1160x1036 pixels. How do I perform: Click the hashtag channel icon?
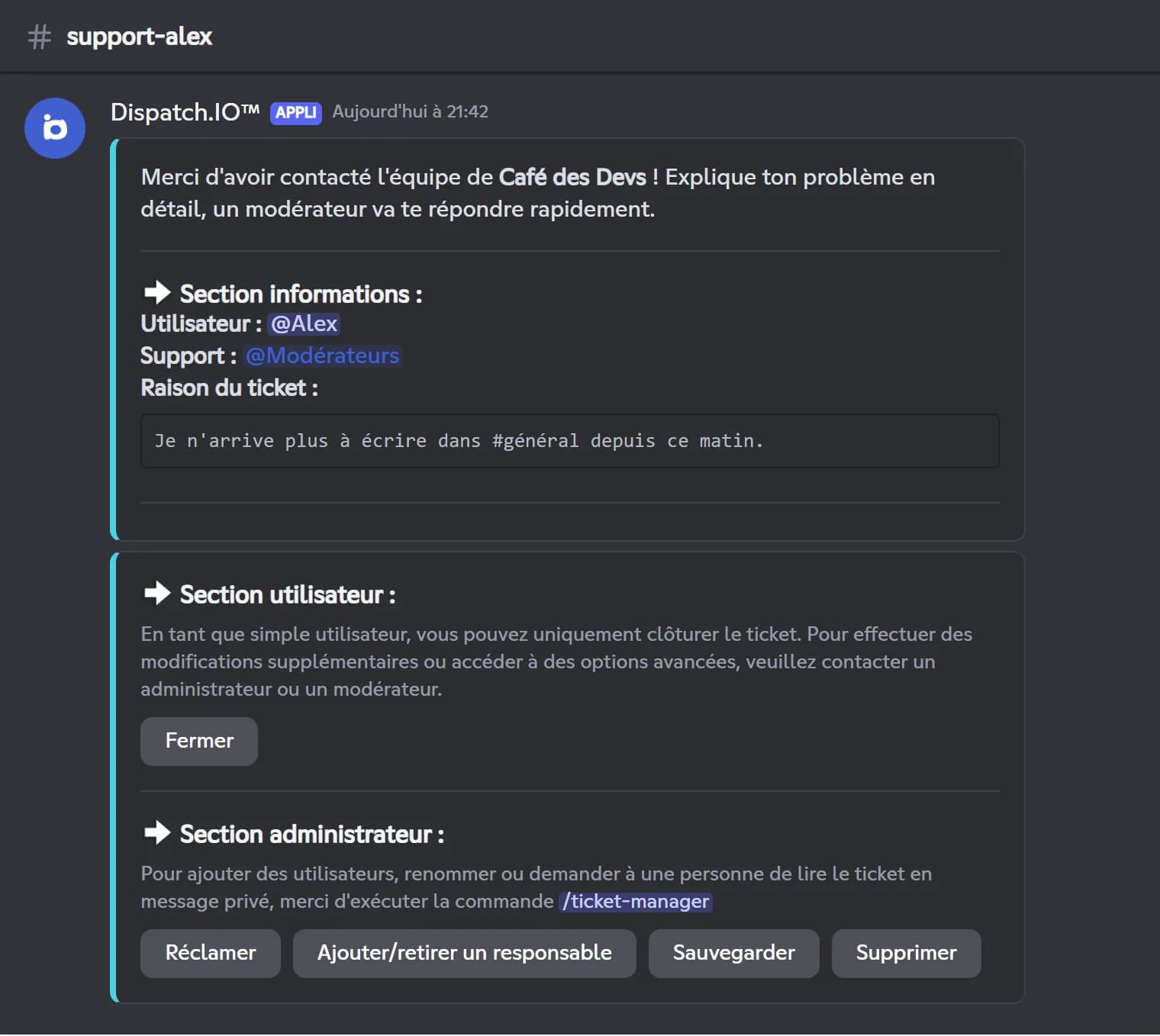39,37
